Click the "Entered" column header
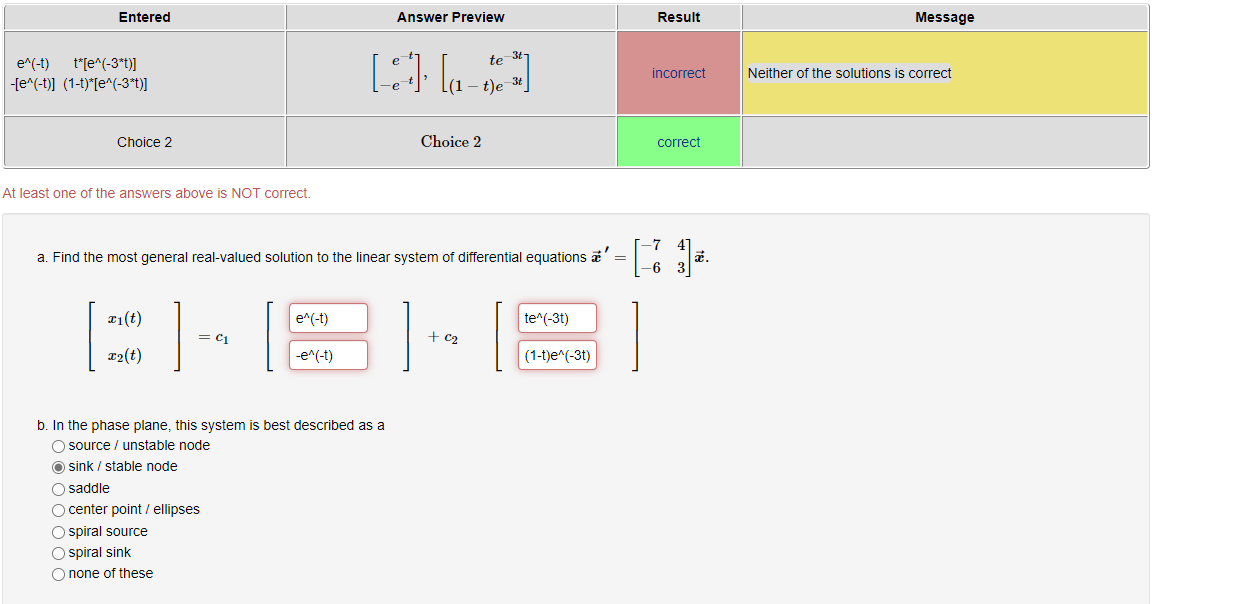Image resolution: width=1248 pixels, height=604 pixels. 144,16
